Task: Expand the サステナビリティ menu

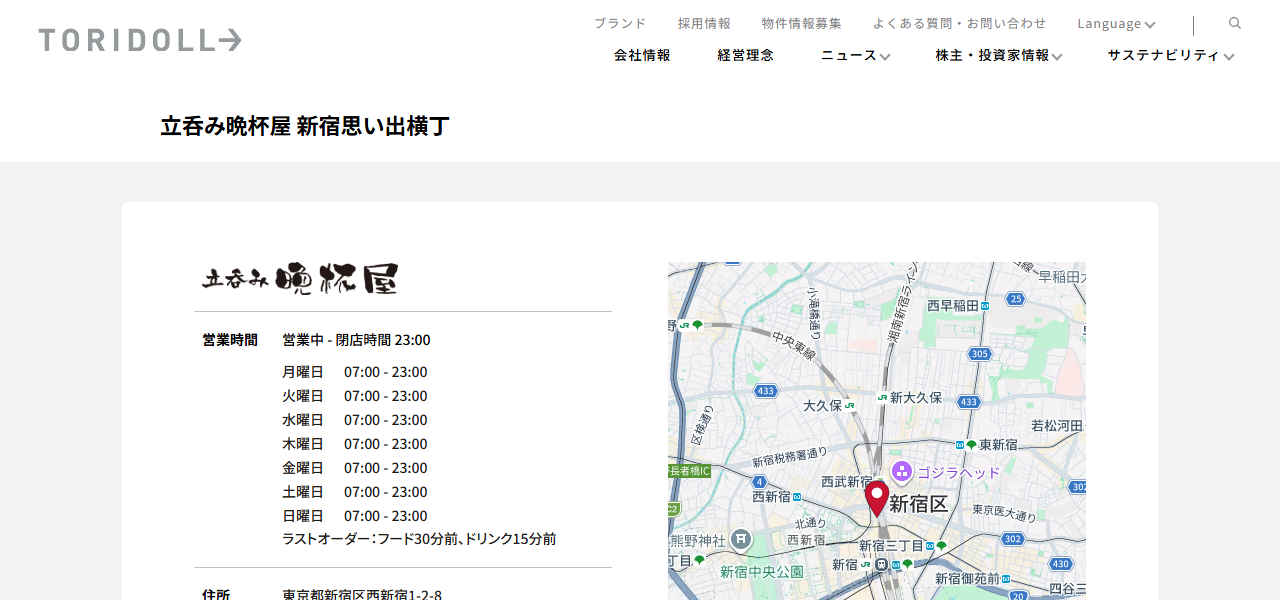Action: click(1171, 56)
